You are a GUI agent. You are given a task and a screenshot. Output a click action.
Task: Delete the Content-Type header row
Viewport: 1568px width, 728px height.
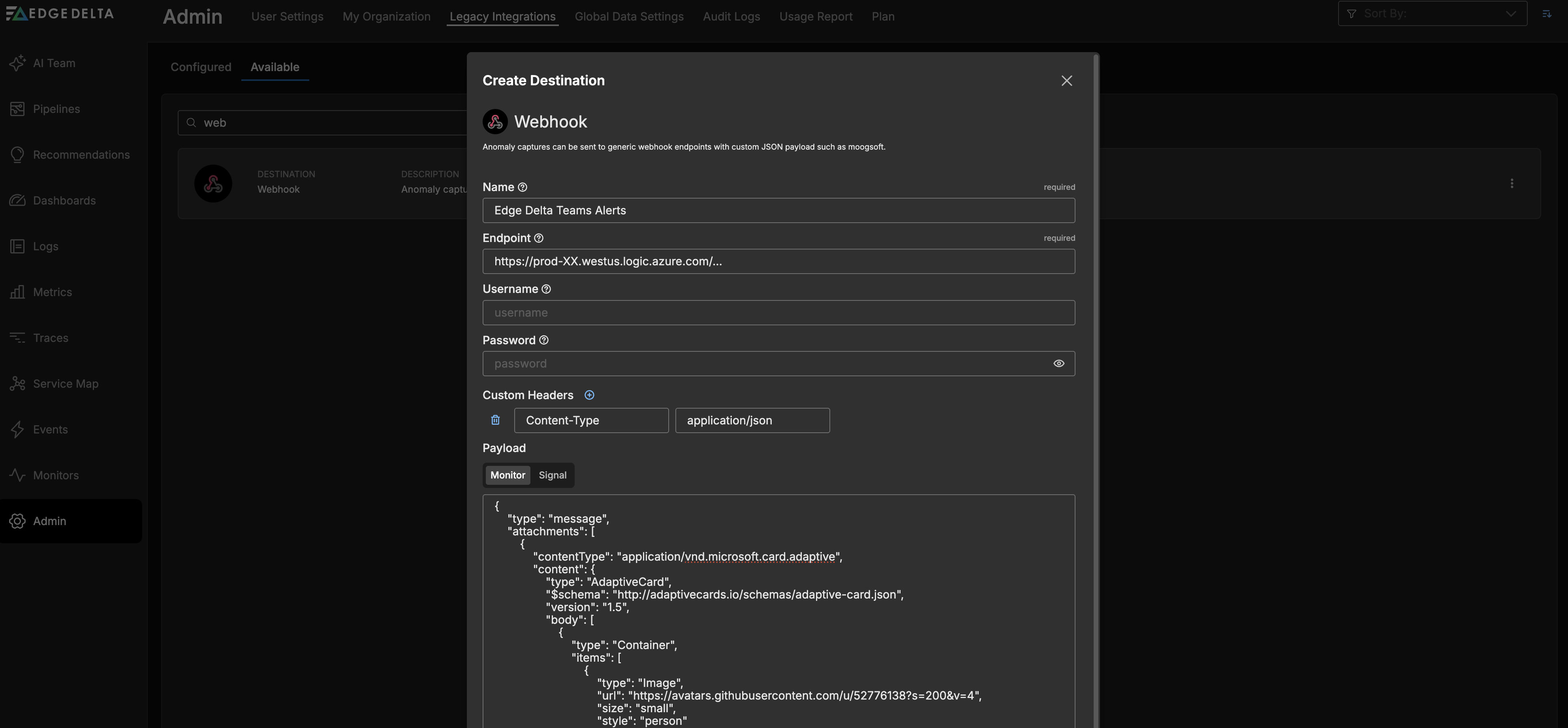(495, 420)
